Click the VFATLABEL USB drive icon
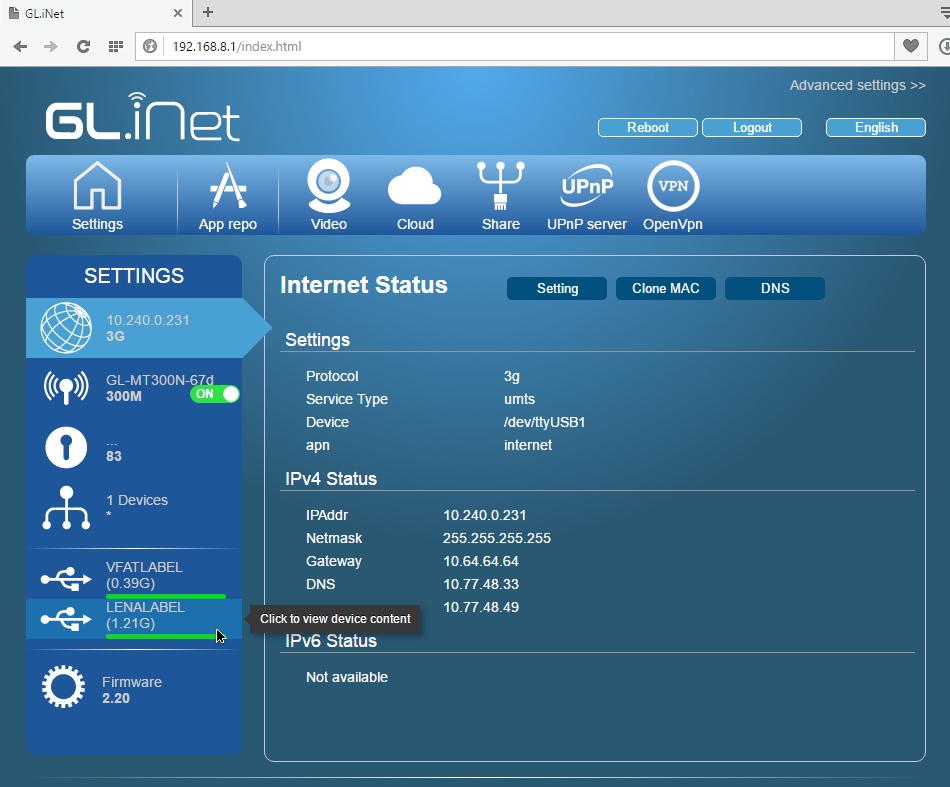This screenshot has width=950, height=787. [66, 579]
